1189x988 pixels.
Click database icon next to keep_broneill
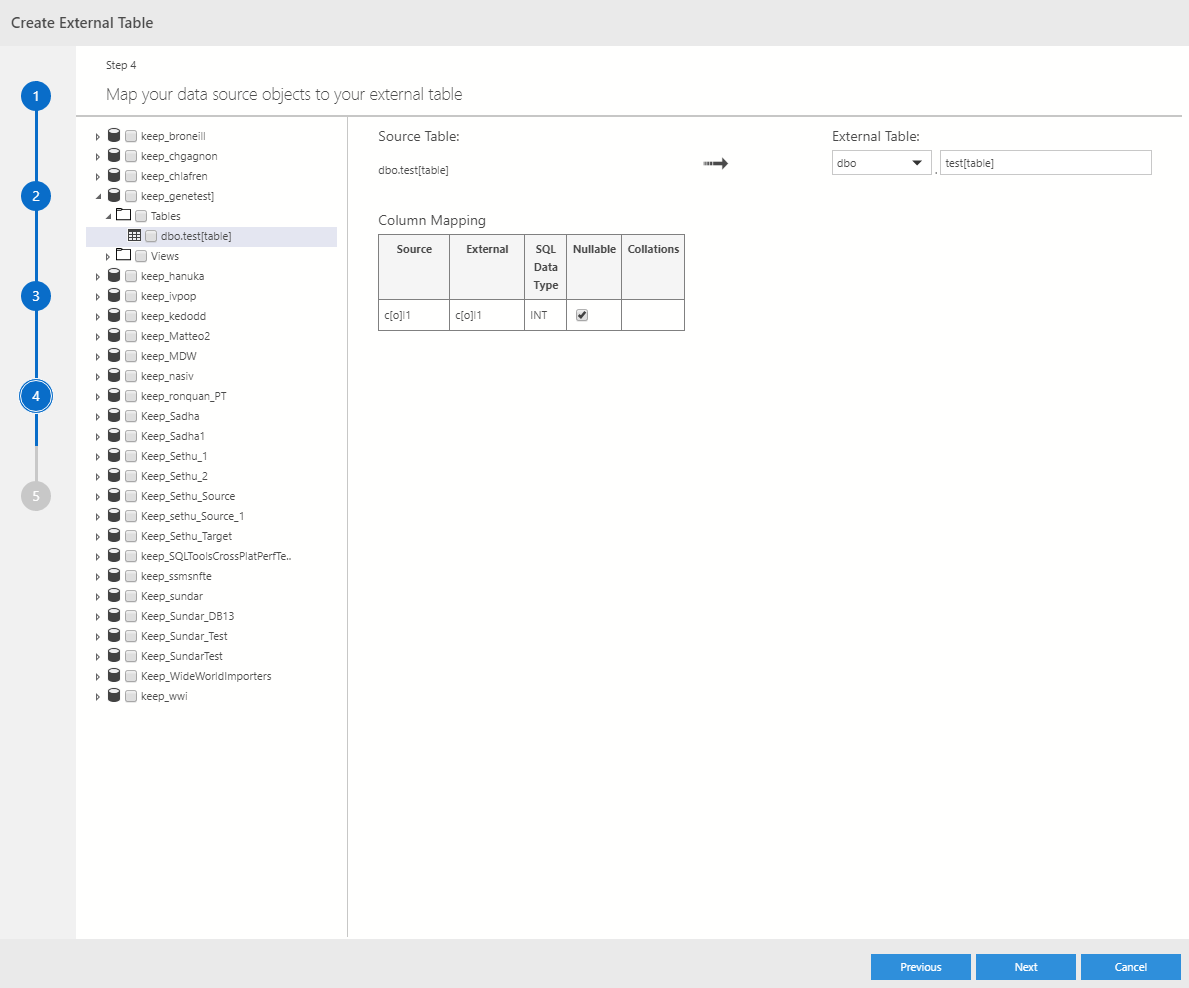[114, 136]
